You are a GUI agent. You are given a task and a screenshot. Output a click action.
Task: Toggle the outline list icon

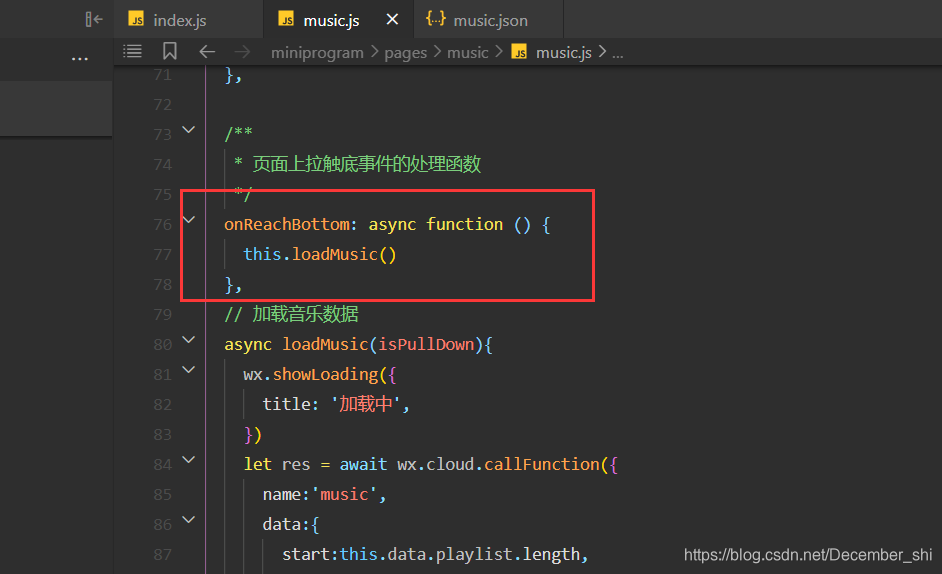click(132, 52)
